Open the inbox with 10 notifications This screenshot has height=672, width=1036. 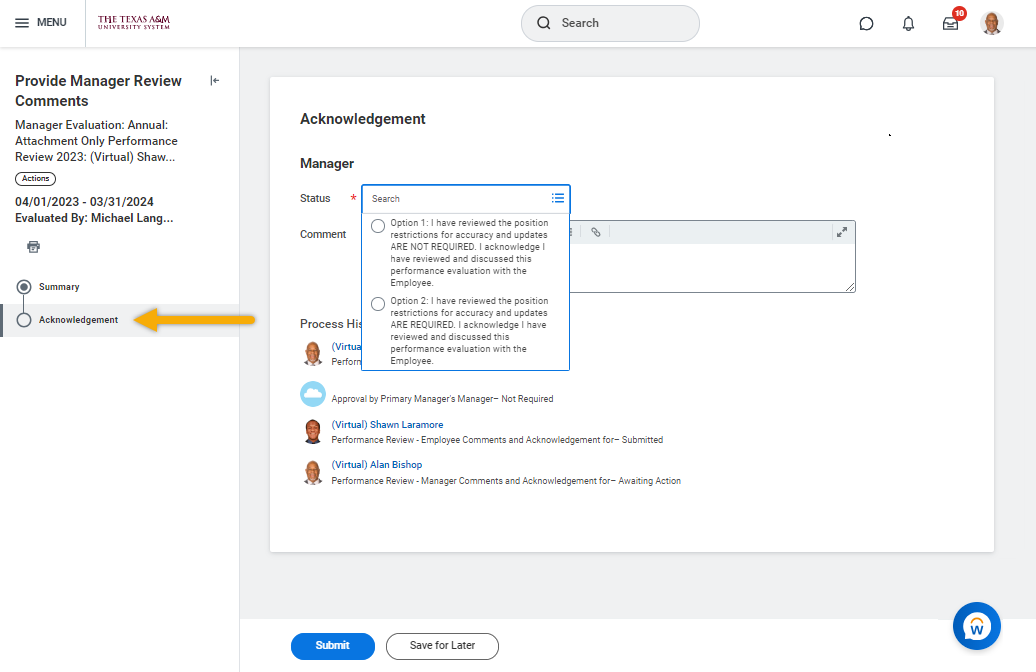pyautogui.click(x=951, y=23)
